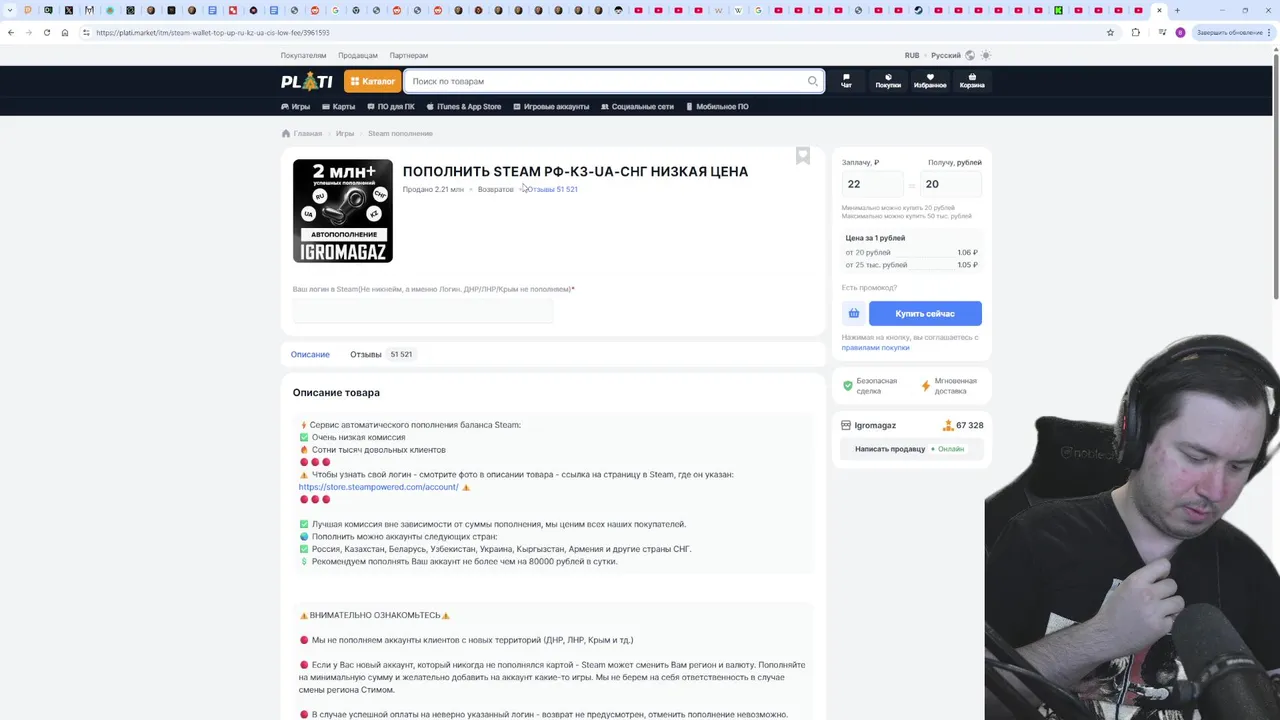Screen dimensions: 1280x720
Task: Open the Чат icon
Action: (846, 81)
